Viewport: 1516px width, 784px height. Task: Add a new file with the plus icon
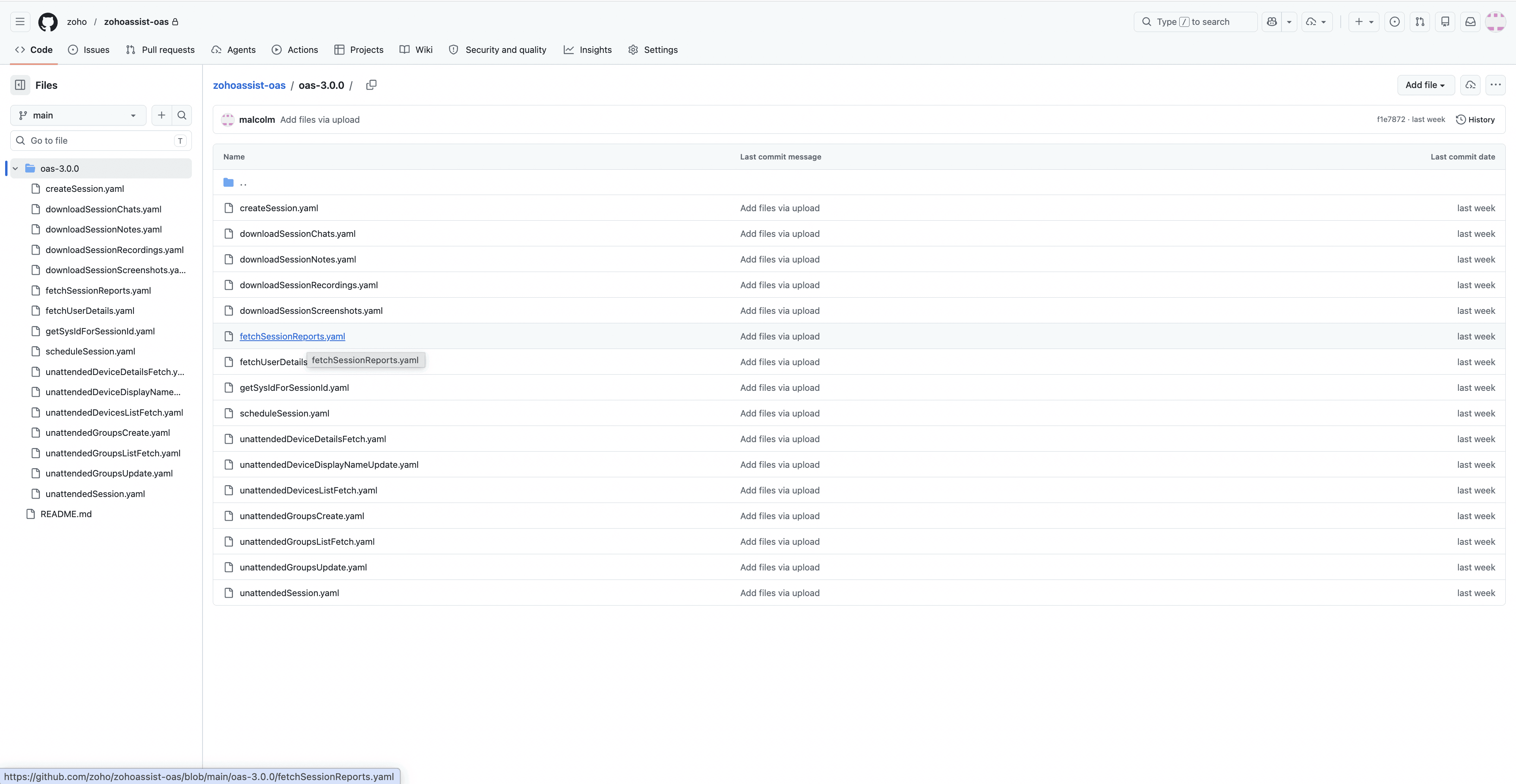(161, 115)
